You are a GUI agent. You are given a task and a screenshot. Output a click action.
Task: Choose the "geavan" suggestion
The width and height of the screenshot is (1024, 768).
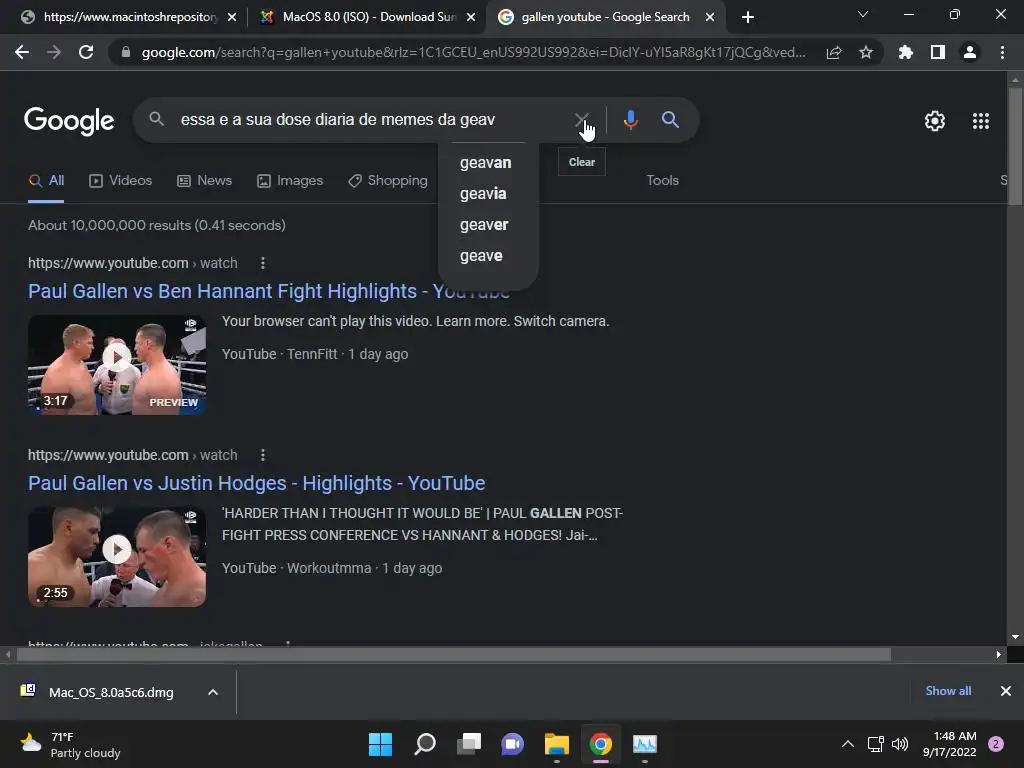pyautogui.click(x=487, y=163)
